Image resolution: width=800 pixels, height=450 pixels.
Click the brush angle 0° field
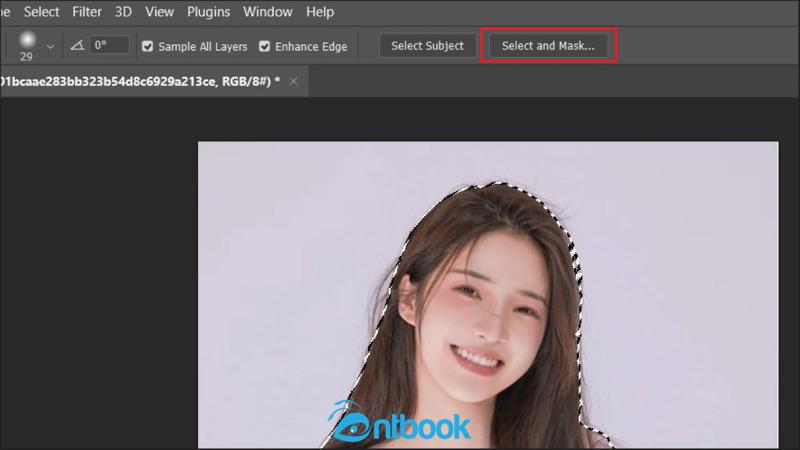tap(109, 45)
